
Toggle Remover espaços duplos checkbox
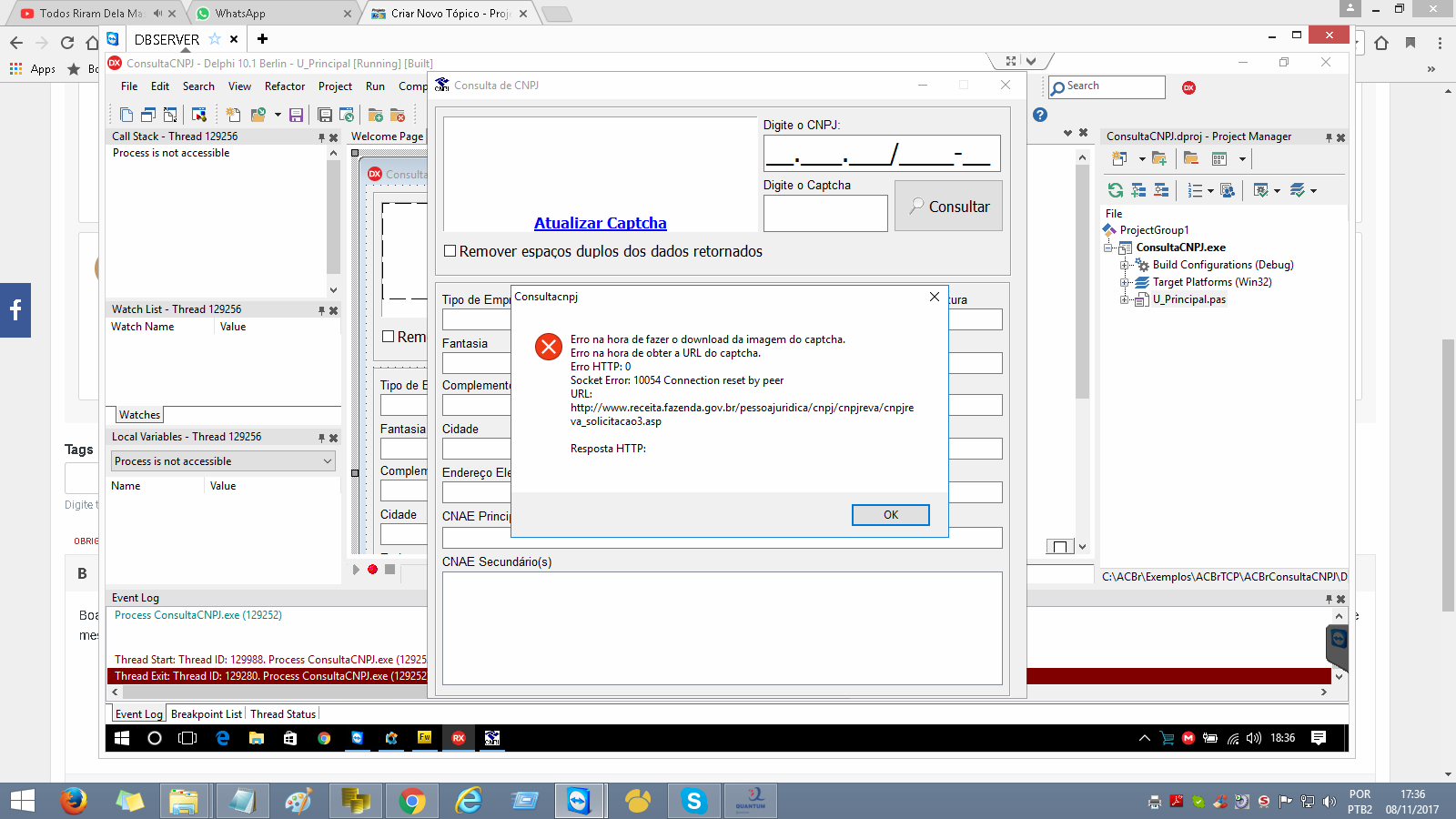[450, 251]
